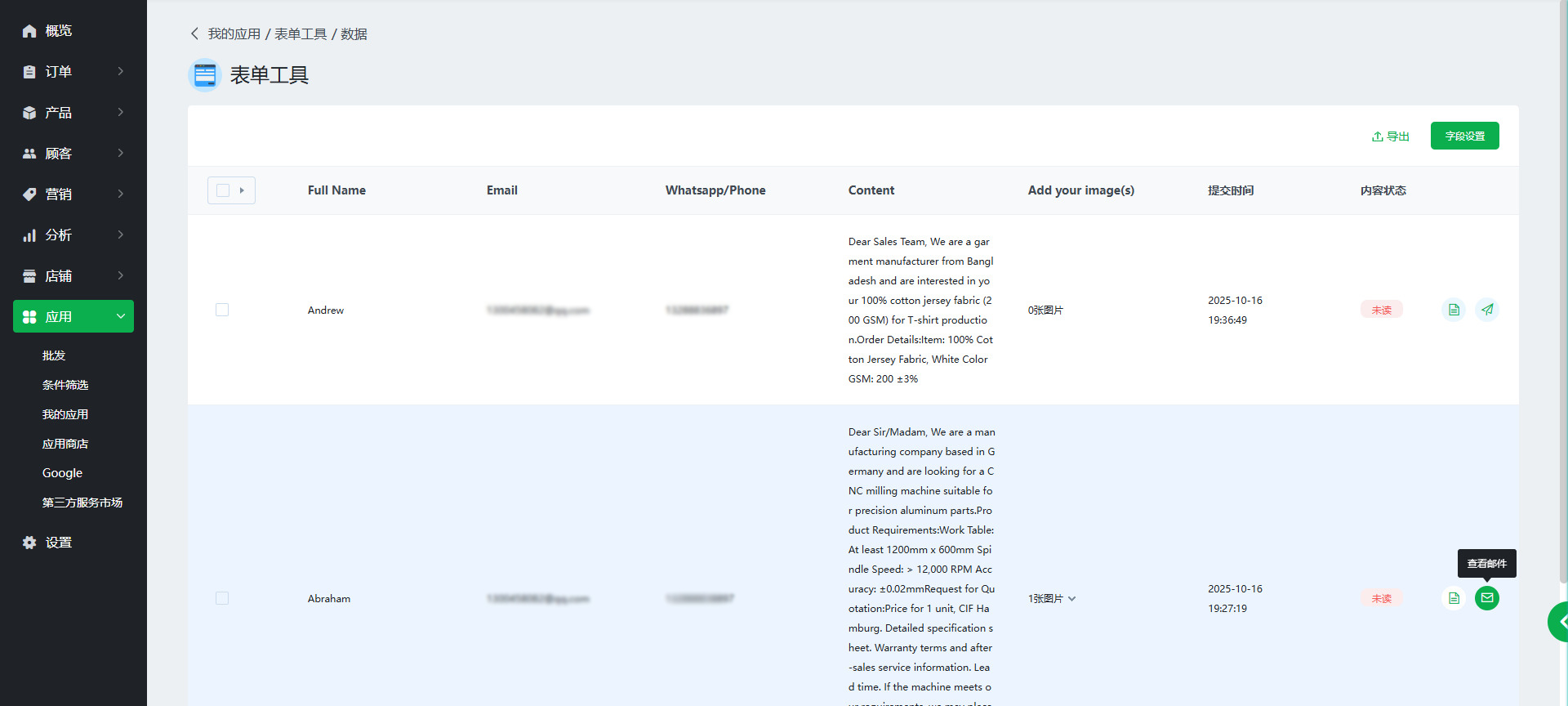
Task: Expand the 订单 sidebar menu
Action: [x=73, y=72]
